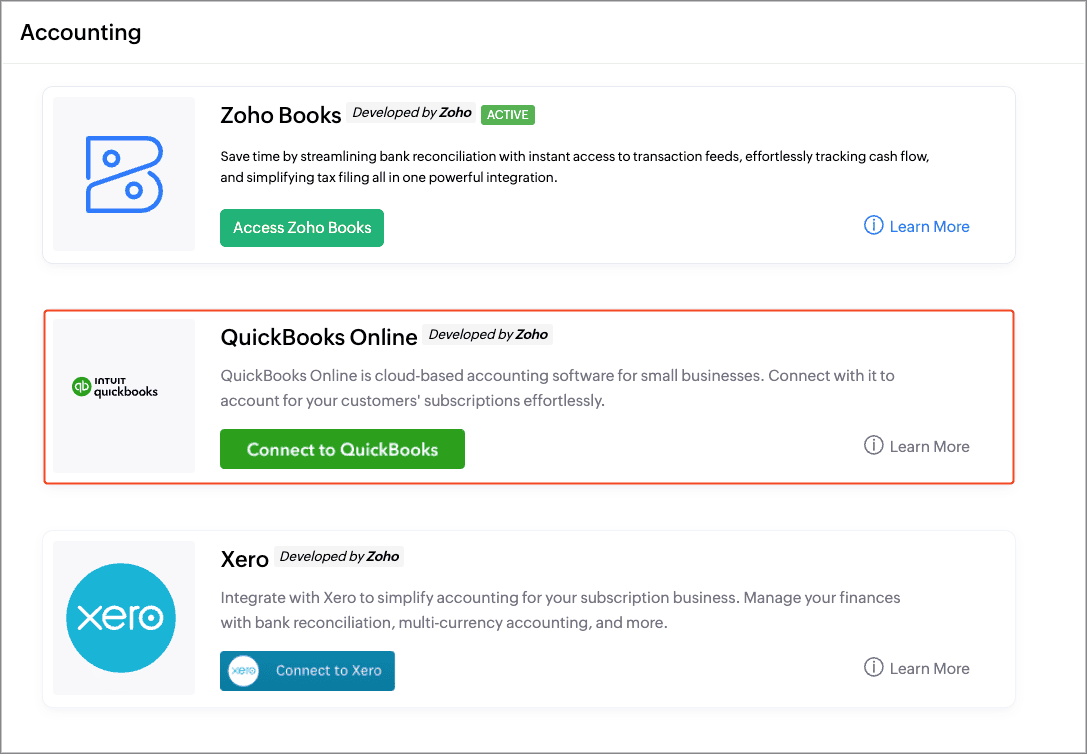
Task: Click Developed by Zoho tag on QuickBooks
Action: 488,334
